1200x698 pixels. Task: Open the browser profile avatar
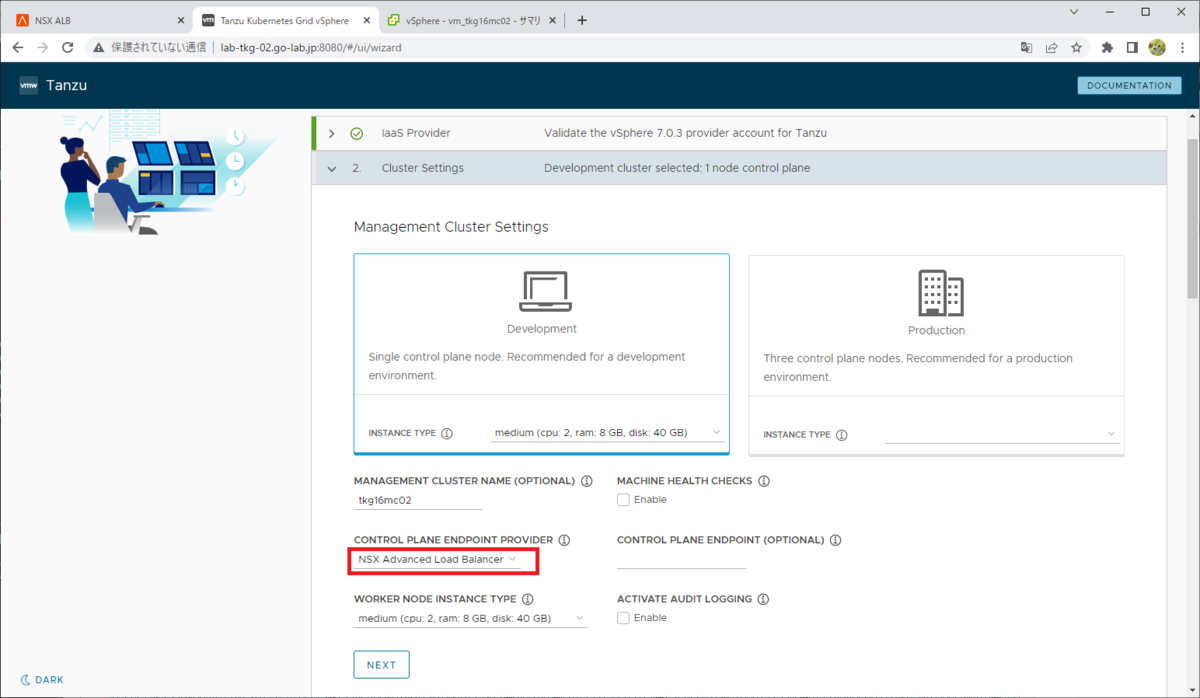1157,47
